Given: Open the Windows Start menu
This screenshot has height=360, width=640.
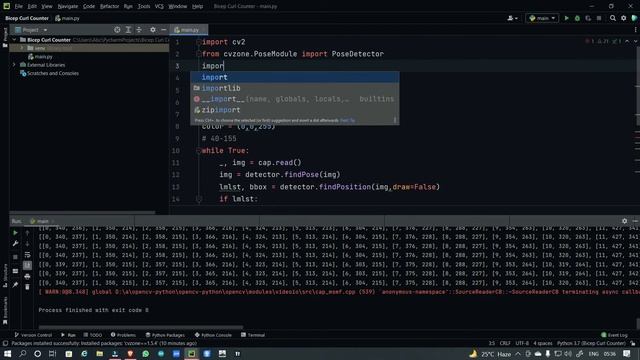Looking at the screenshot, I should click(x=7, y=353).
